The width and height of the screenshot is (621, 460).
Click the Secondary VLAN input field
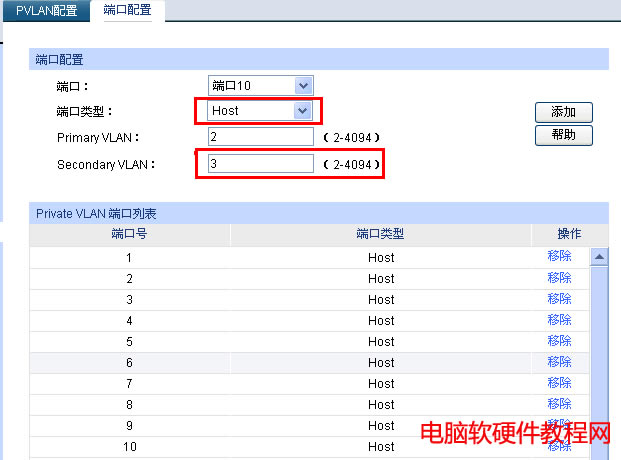[261, 163]
